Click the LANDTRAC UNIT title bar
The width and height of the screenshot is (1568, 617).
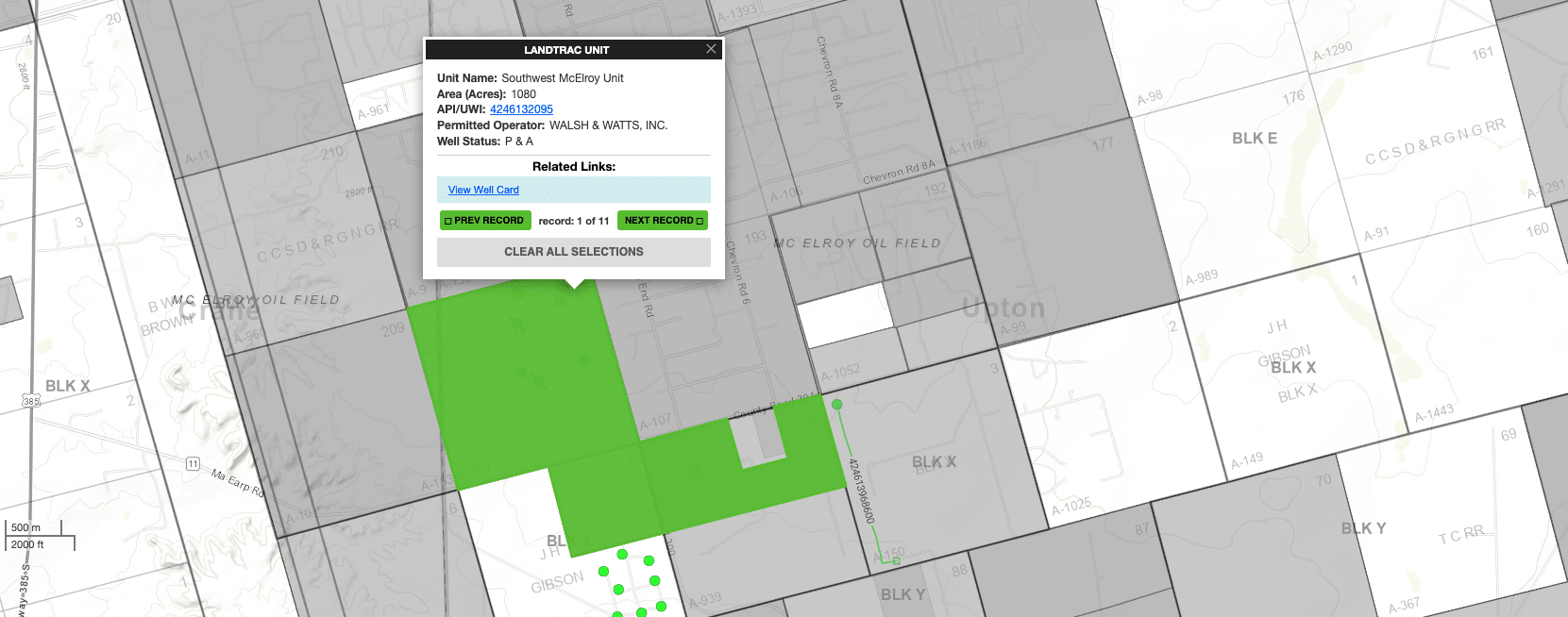566,50
